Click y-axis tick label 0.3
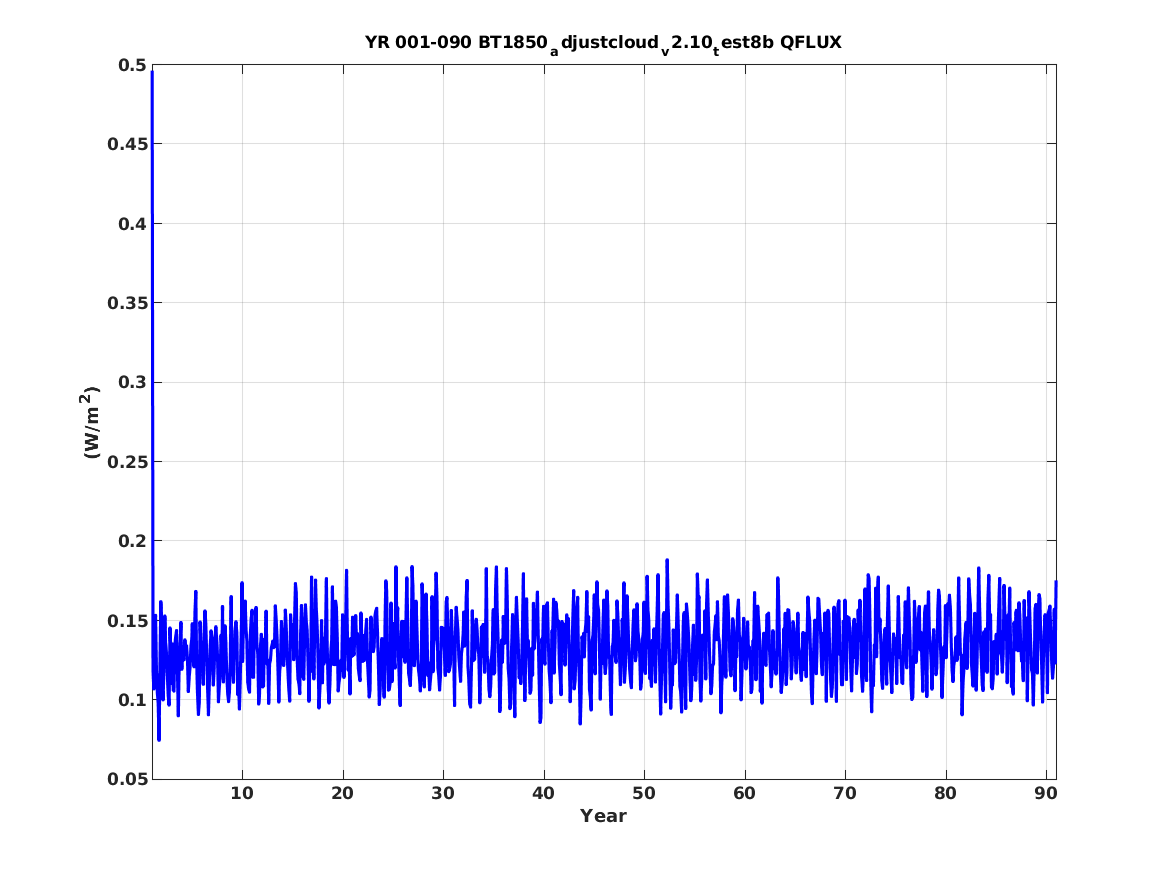 (132, 382)
